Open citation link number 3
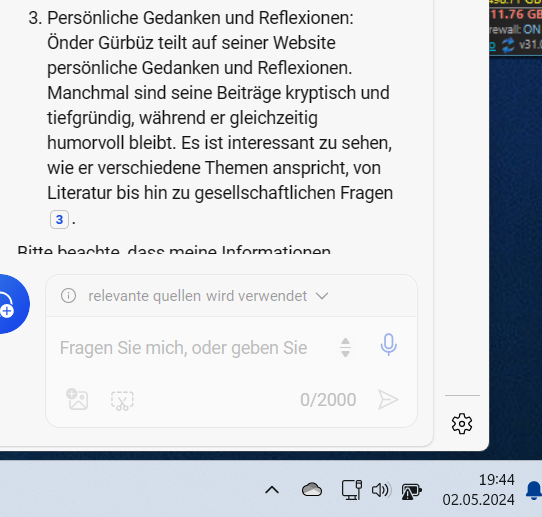 tap(59, 219)
